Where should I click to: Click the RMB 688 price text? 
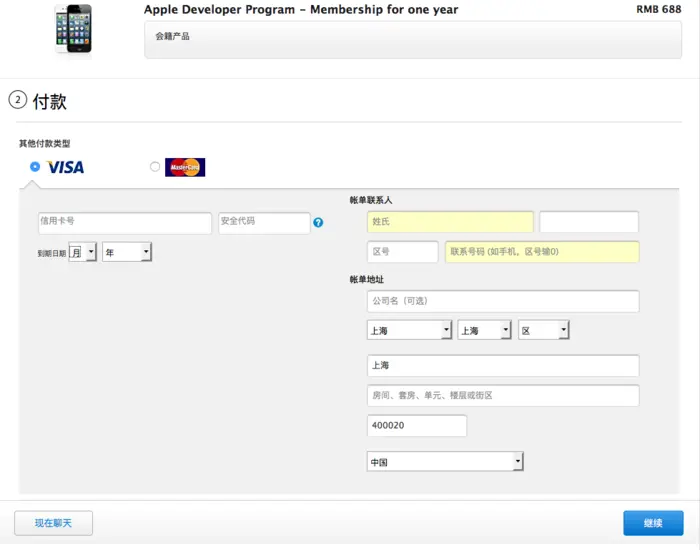coord(658,9)
